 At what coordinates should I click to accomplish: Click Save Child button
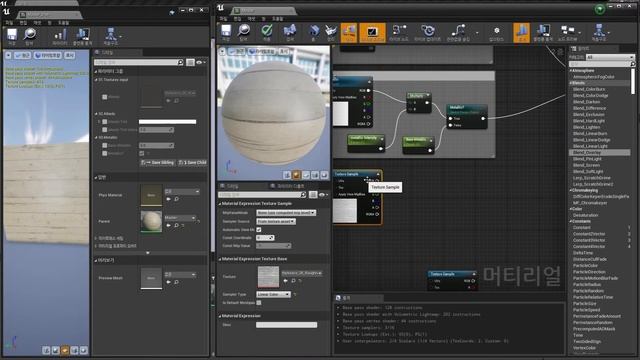(193, 162)
